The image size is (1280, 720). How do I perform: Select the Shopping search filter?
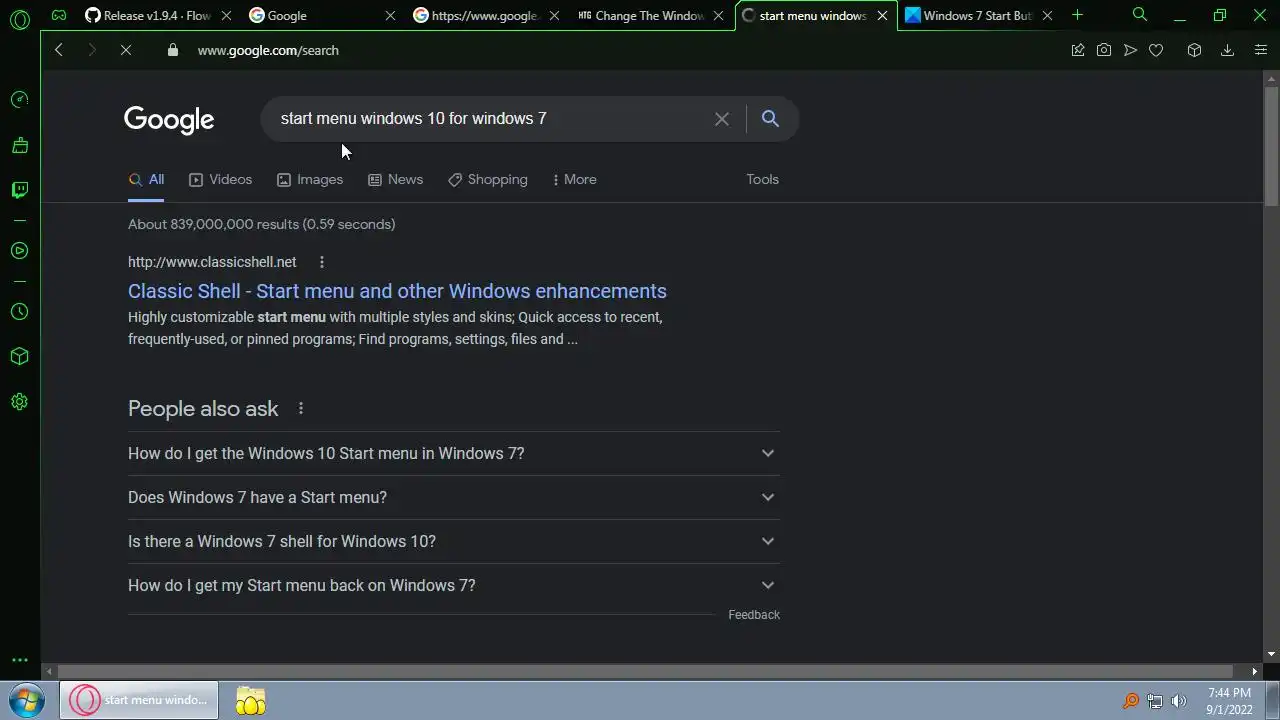[x=488, y=179]
